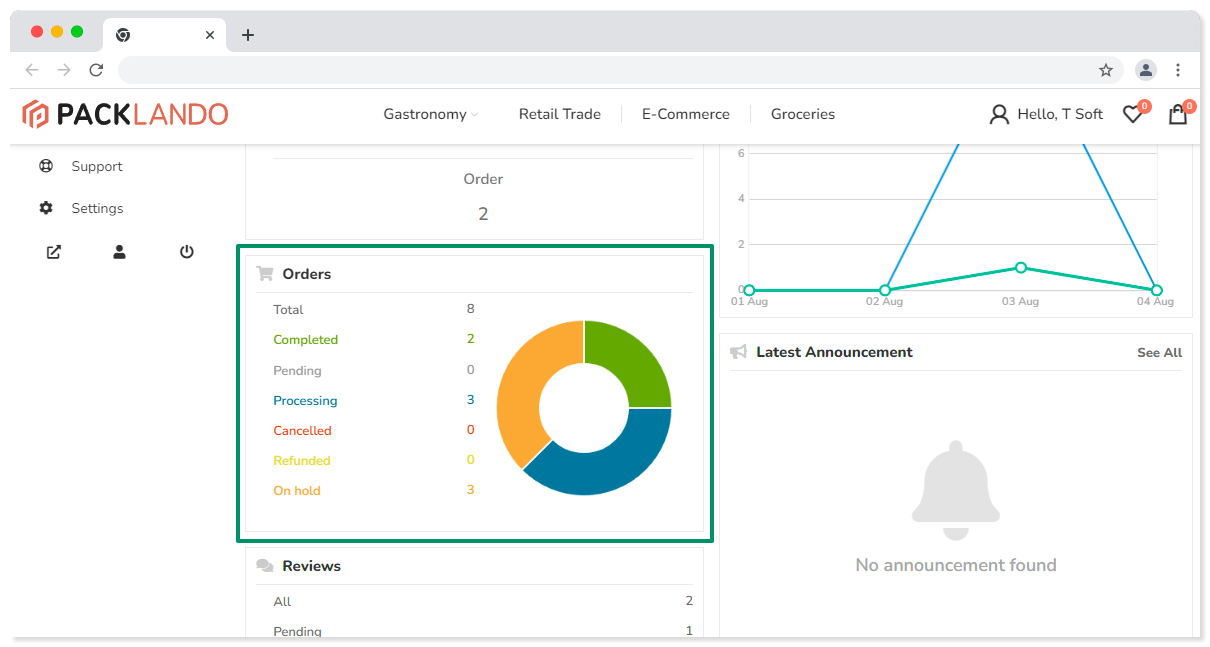1210x647 pixels.
Task: Click the Processing count value 3
Action: tap(470, 400)
